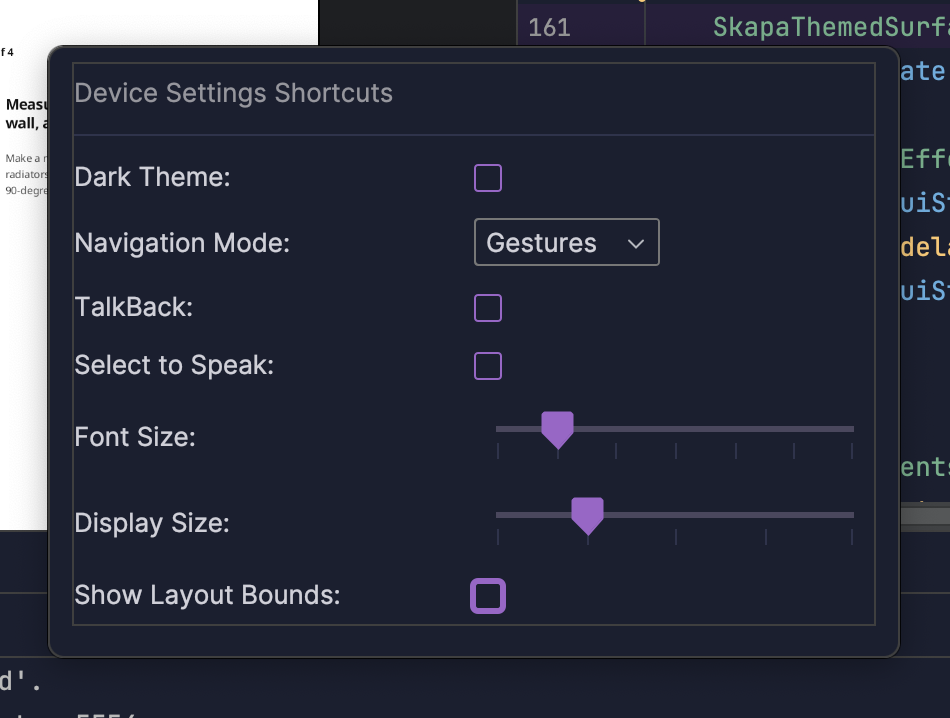Set Font Size to the rightmost tick
This screenshot has height=718, width=950.
(852, 429)
